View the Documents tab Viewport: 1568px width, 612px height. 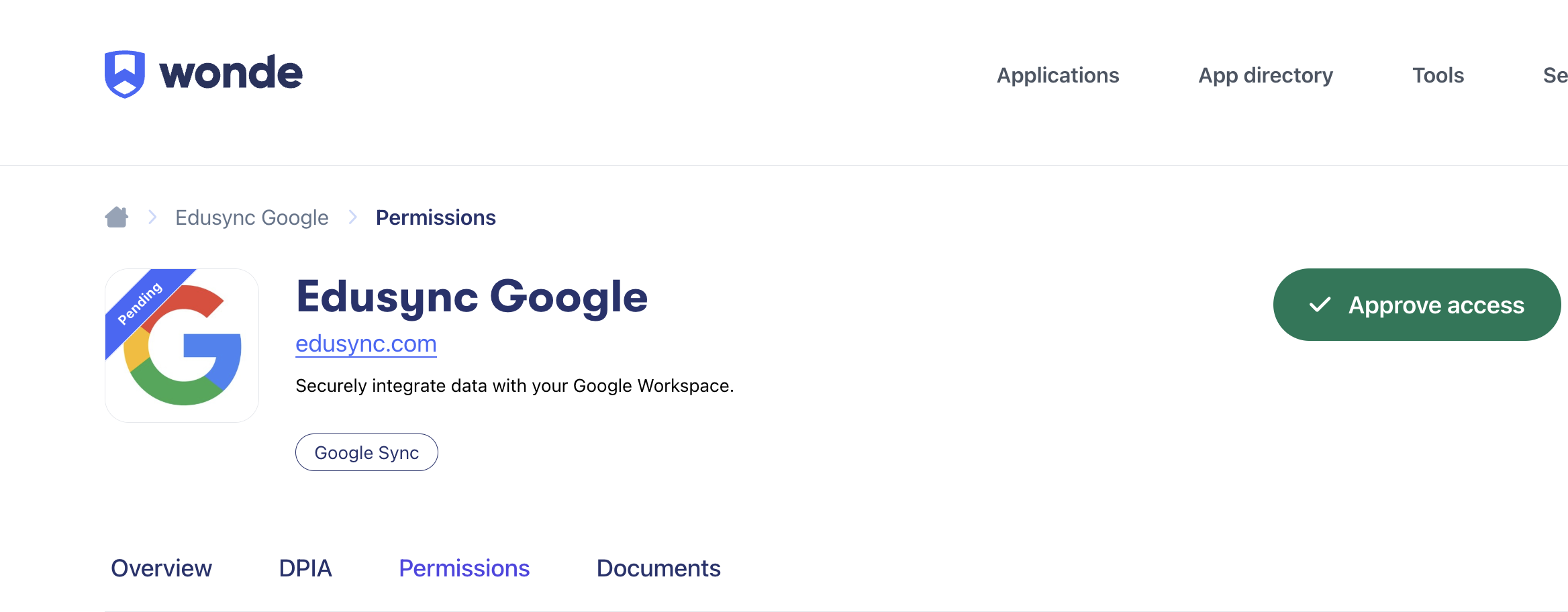tap(658, 568)
